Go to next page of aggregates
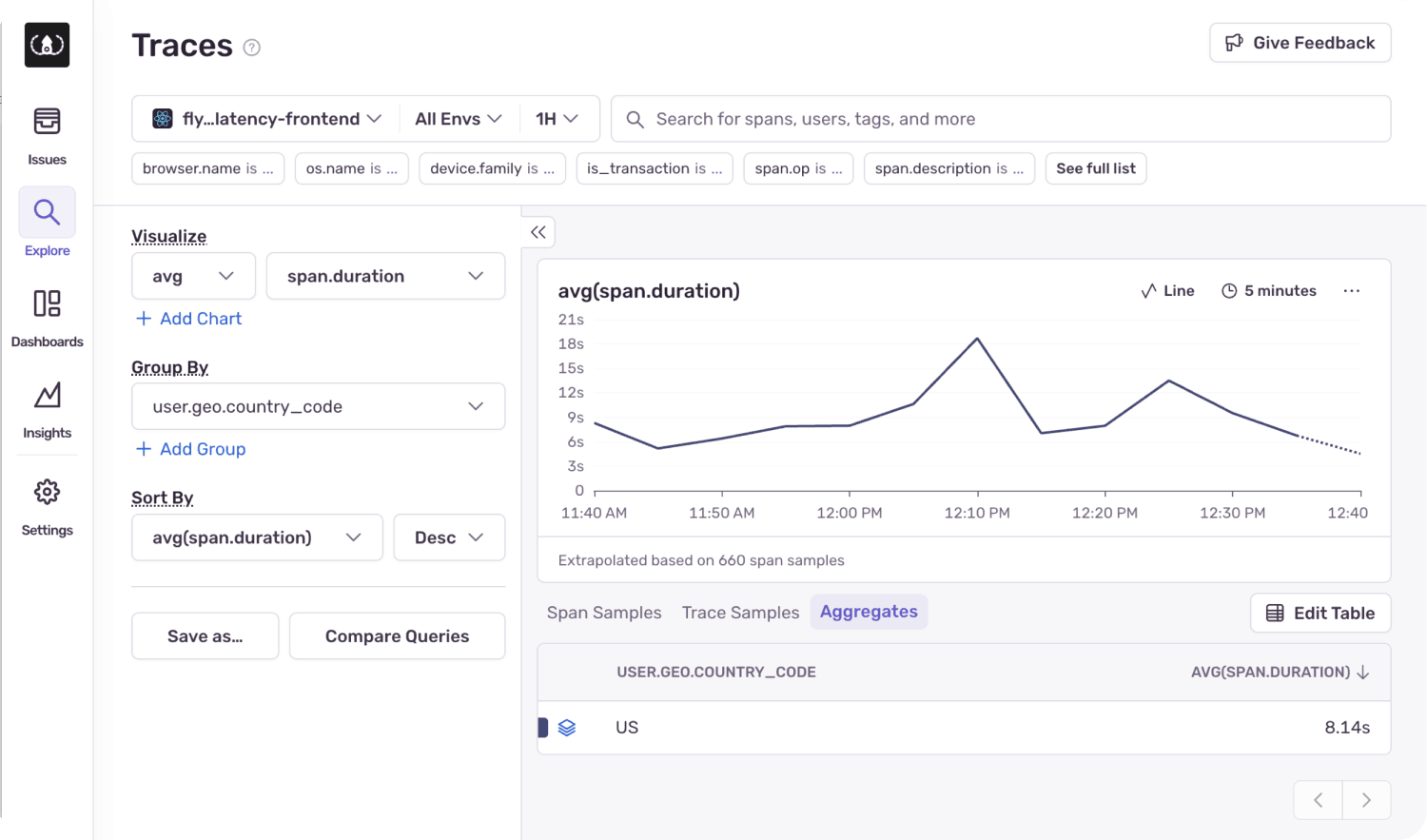Image resolution: width=1427 pixels, height=840 pixels. click(x=1366, y=800)
